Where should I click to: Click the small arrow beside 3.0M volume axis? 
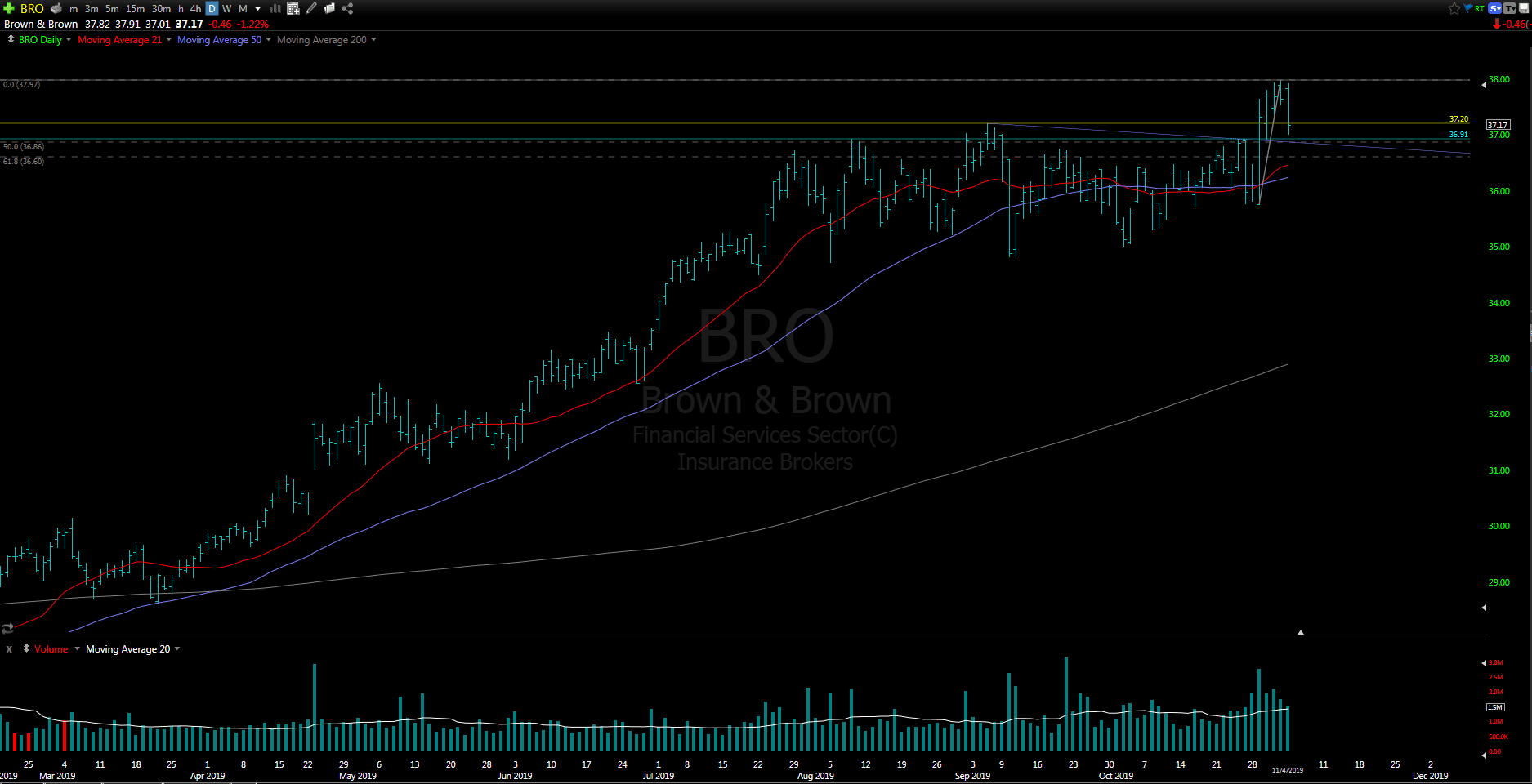tap(1484, 663)
